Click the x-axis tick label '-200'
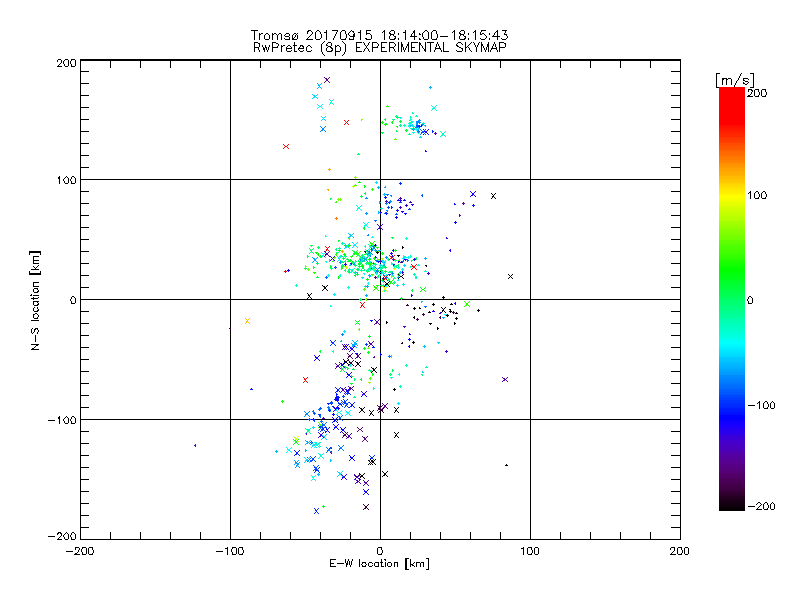Image resolution: width=800 pixels, height=600 pixels. click(x=80, y=551)
